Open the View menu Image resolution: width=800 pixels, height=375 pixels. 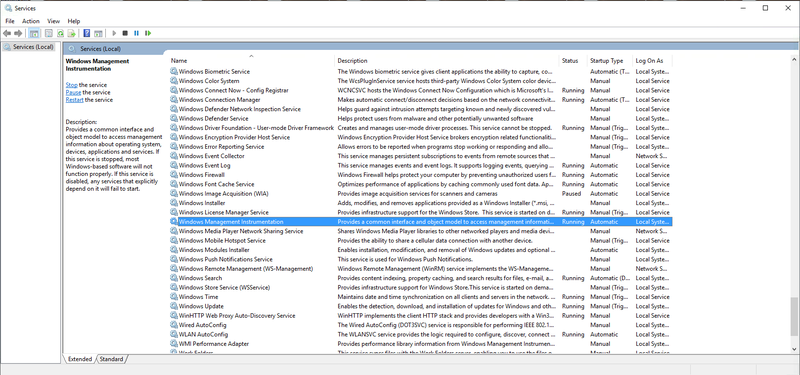(54, 21)
